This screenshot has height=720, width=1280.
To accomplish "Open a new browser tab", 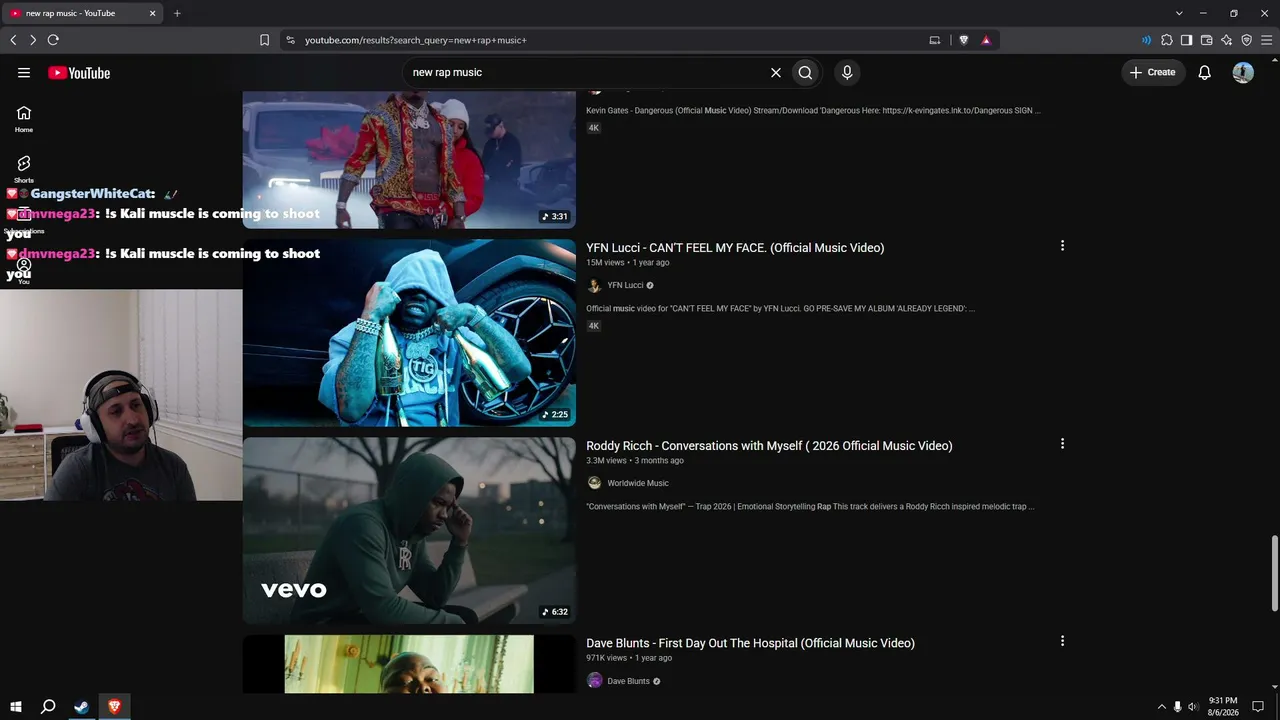I will click(177, 13).
